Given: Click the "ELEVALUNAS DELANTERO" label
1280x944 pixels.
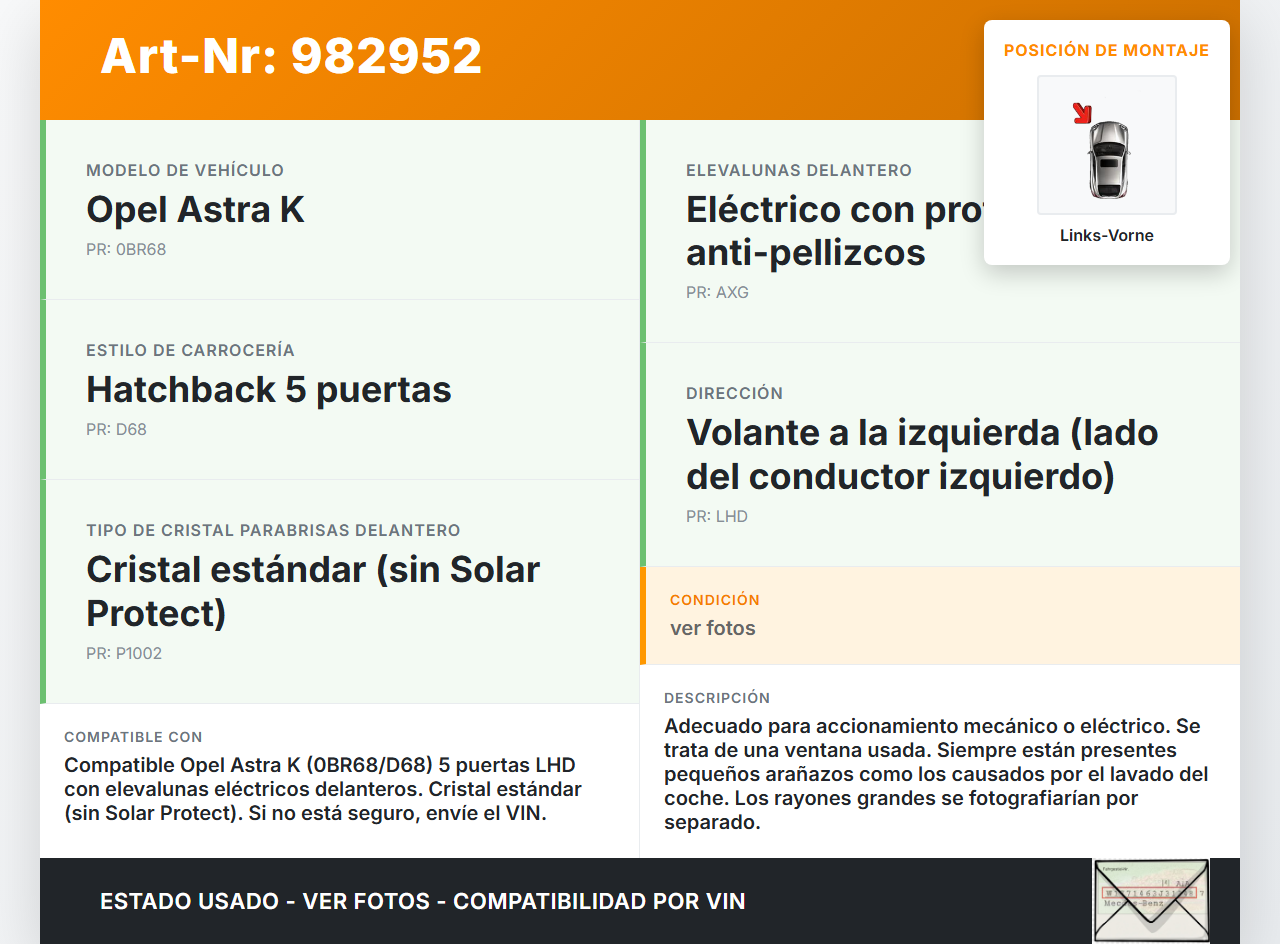Looking at the screenshot, I should 799,171.
